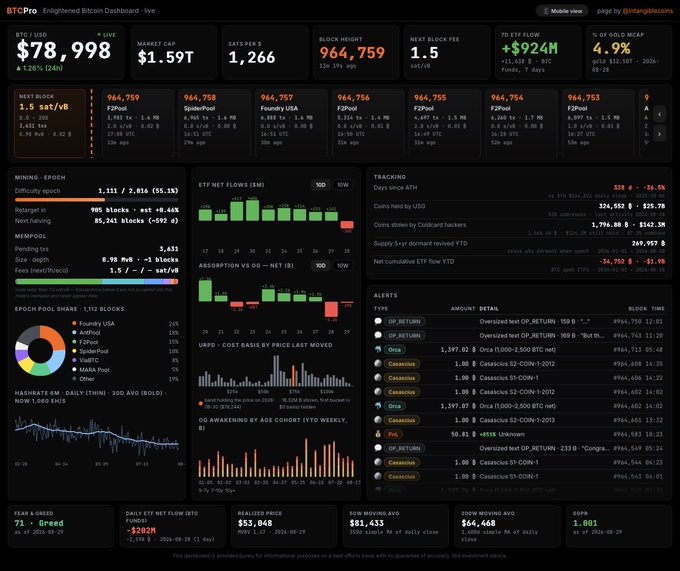Screen dimensions: 680x571
Task: Select 10D in ETF Net Flows
Action: [x=320, y=185]
